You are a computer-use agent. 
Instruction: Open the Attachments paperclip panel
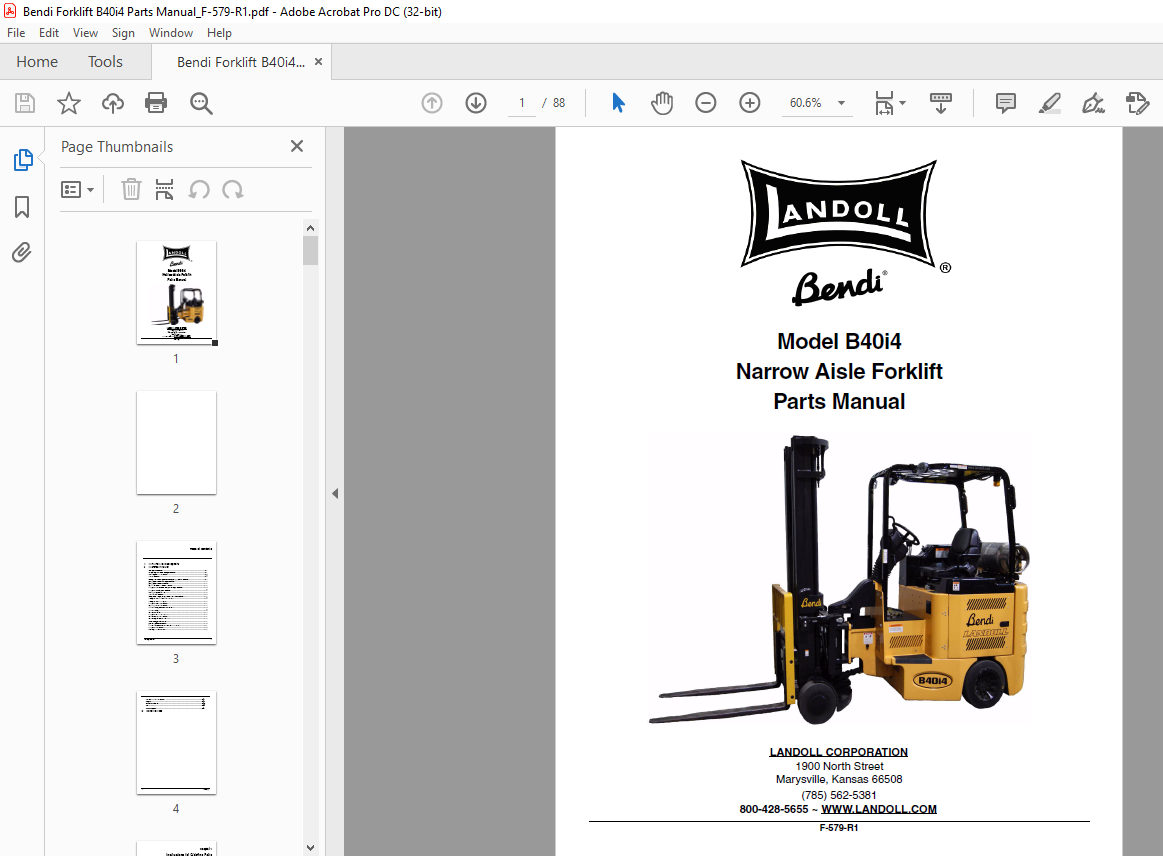(x=22, y=252)
